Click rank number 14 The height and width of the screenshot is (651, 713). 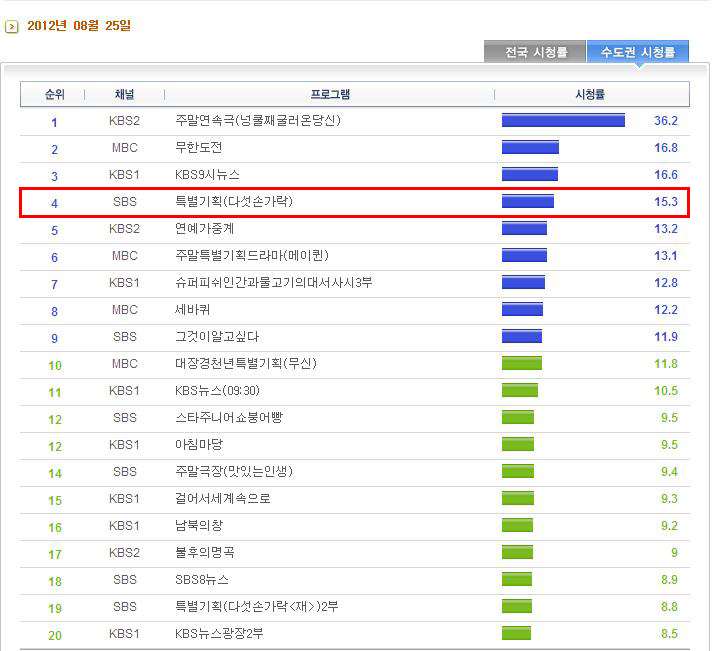[55, 474]
